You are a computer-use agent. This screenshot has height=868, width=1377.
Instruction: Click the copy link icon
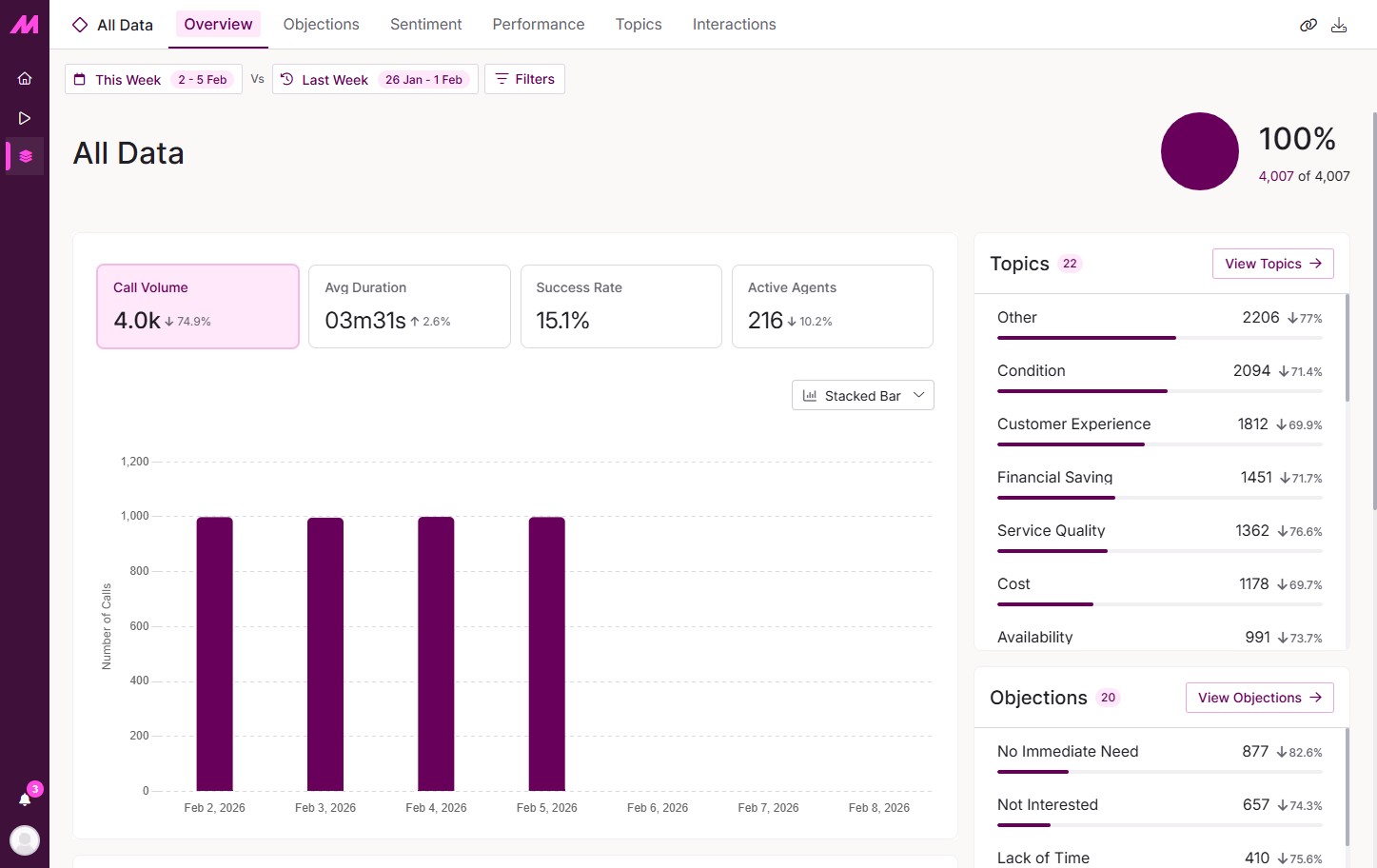coord(1308,25)
